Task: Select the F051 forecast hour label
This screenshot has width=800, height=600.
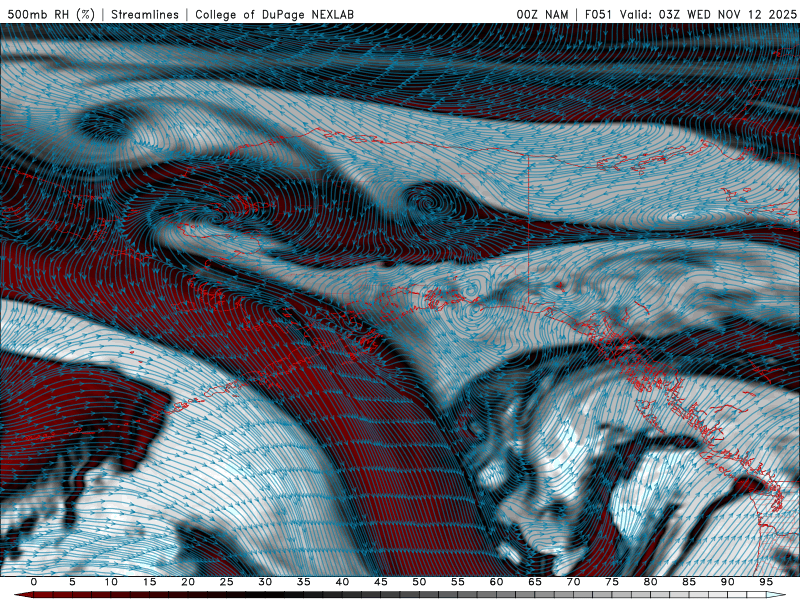Action: click(599, 14)
